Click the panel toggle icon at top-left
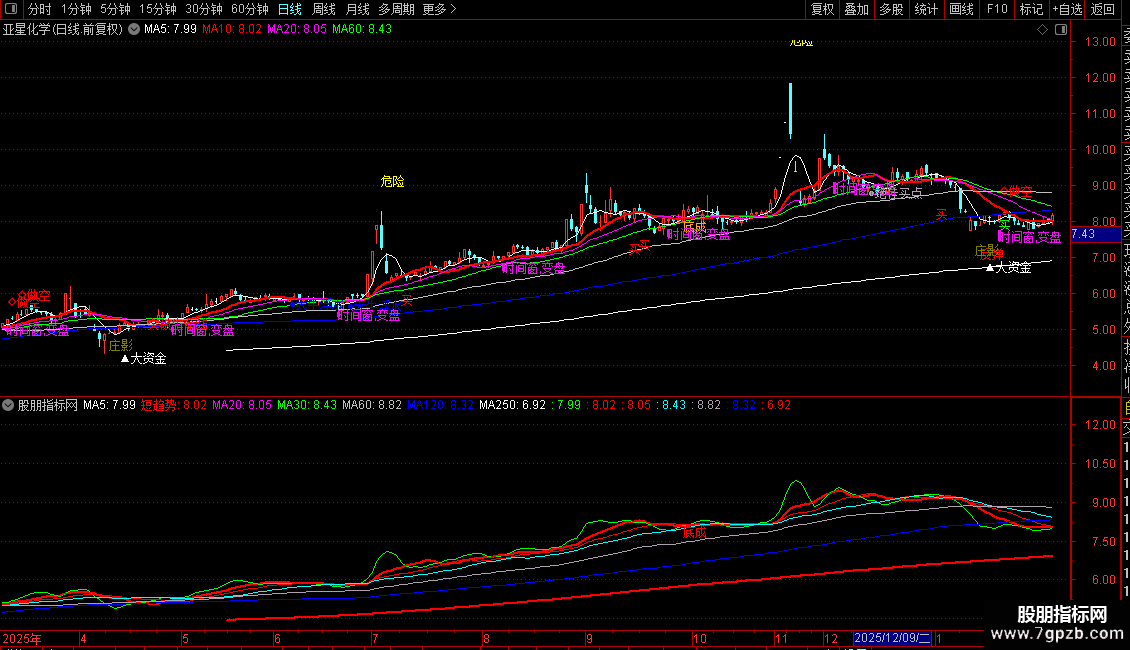The height and width of the screenshot is (650, 1130). point(11,9)
